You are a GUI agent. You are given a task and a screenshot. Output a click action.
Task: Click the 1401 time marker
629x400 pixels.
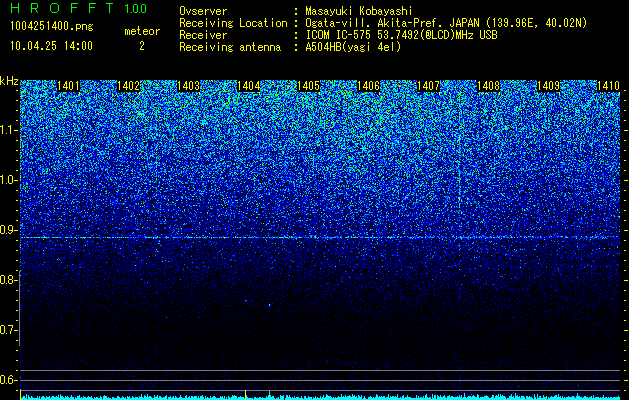[x=68, y=86]
